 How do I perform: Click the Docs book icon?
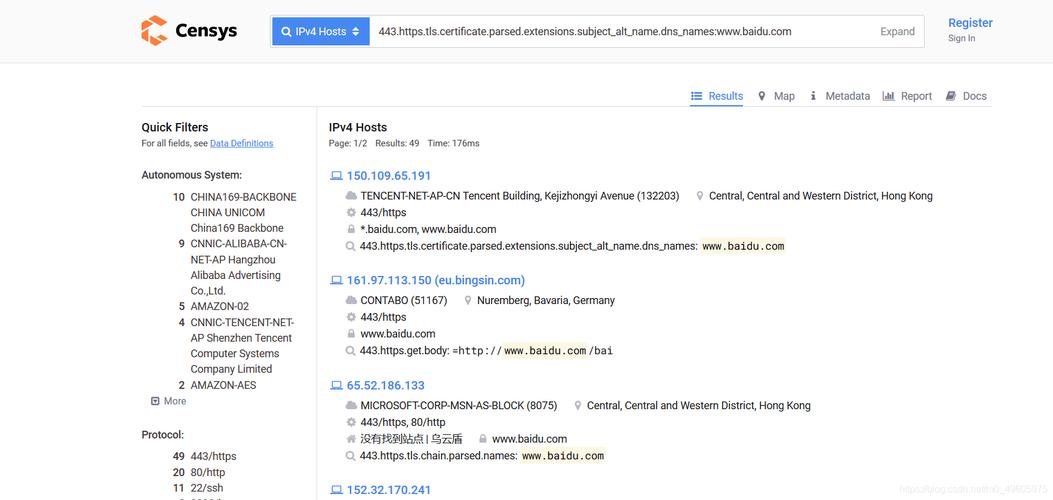point(951,96)
